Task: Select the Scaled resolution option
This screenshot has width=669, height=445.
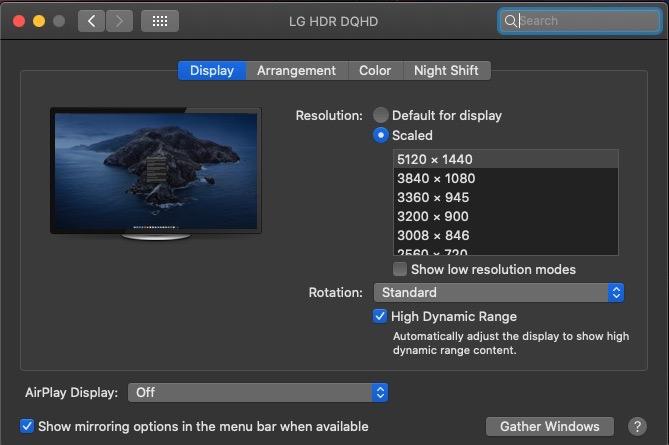Action: [381, 135]
